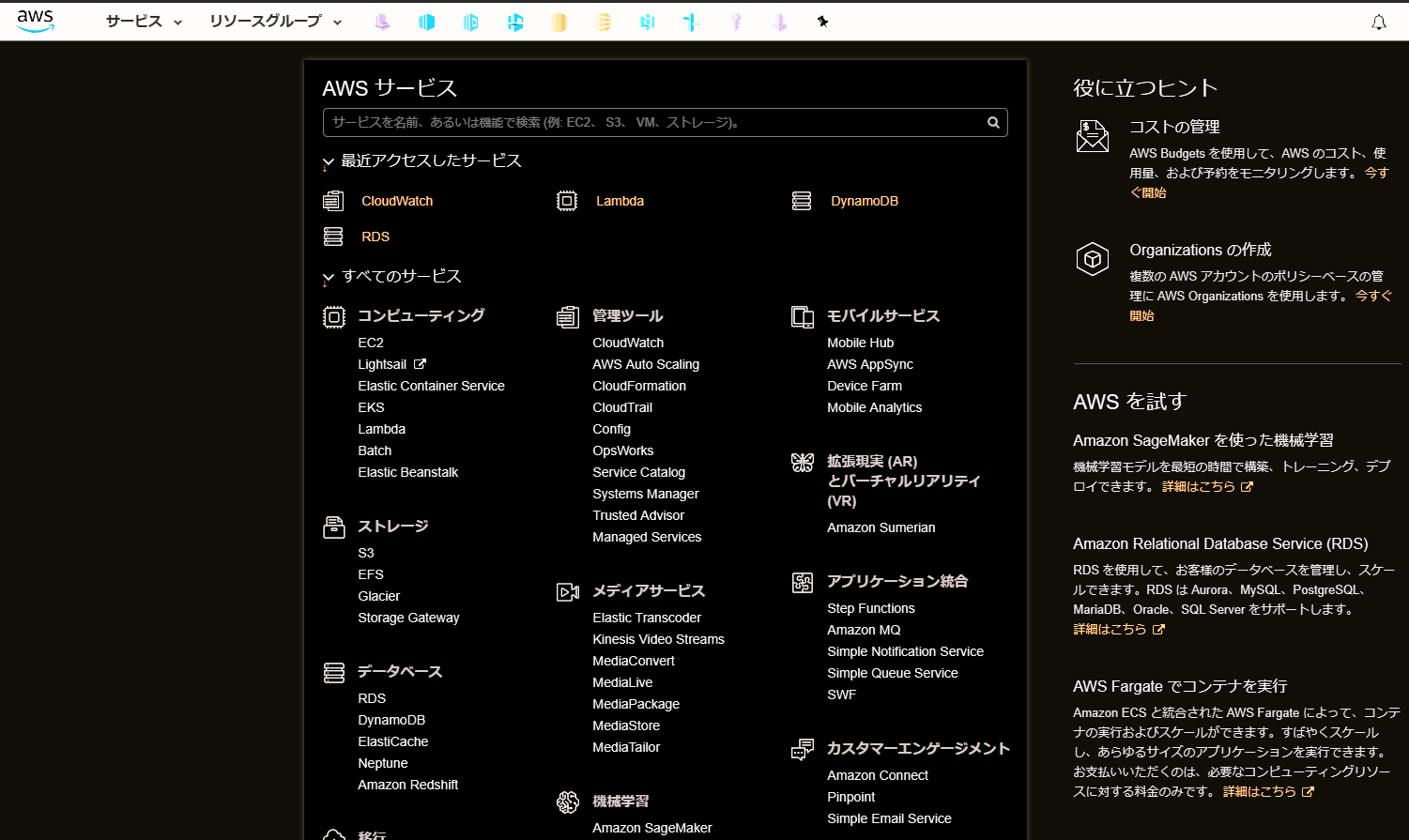This screenshot has width=1409, height=840.
Task: Click the アプリケーション統合 category icon
Action: 803,583
